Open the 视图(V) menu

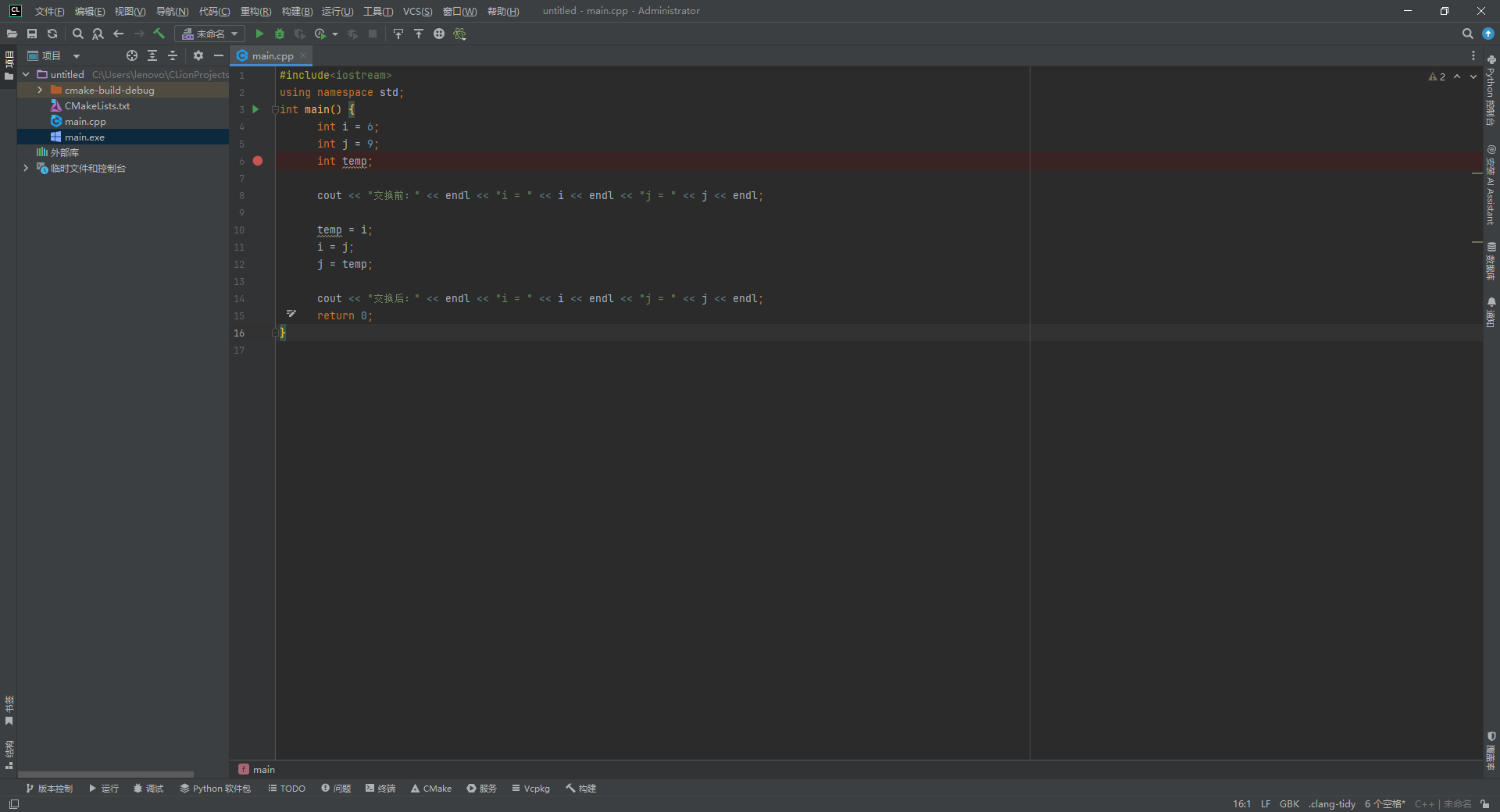point(130,11)
